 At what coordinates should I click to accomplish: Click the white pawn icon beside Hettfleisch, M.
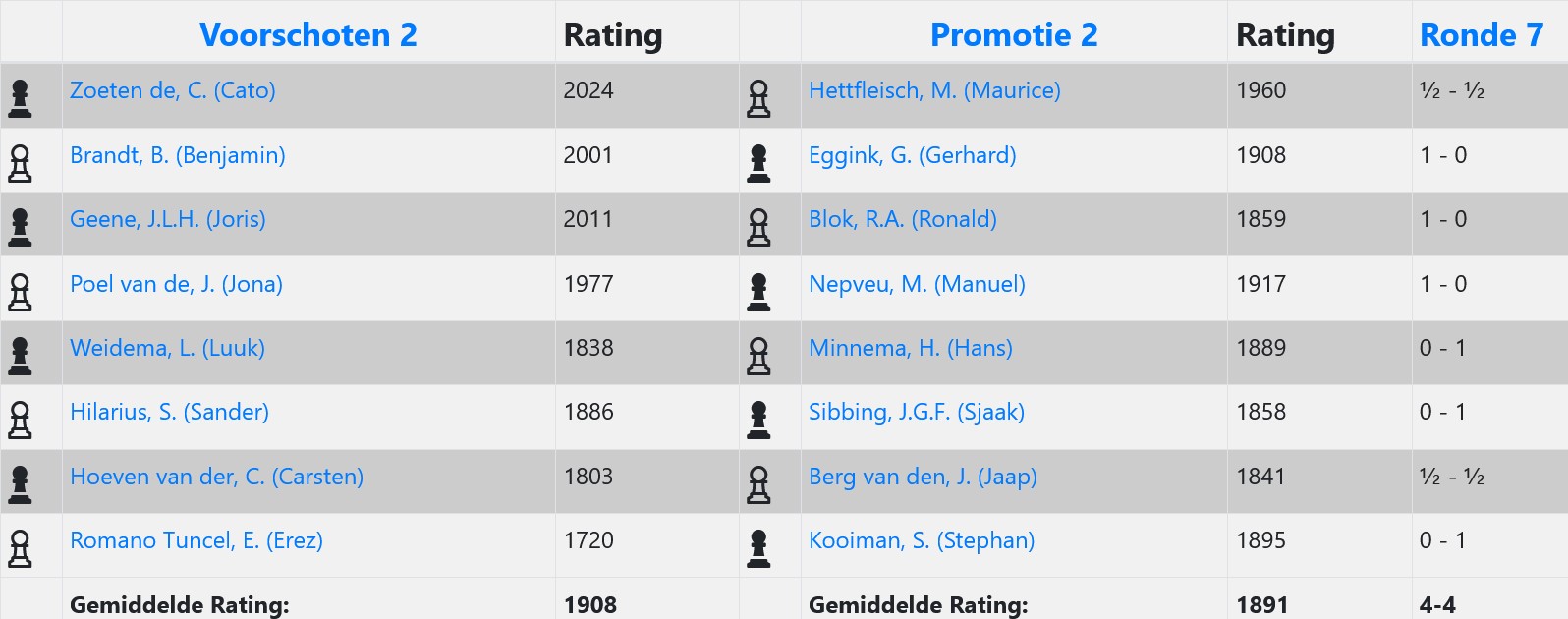point(758,98)
